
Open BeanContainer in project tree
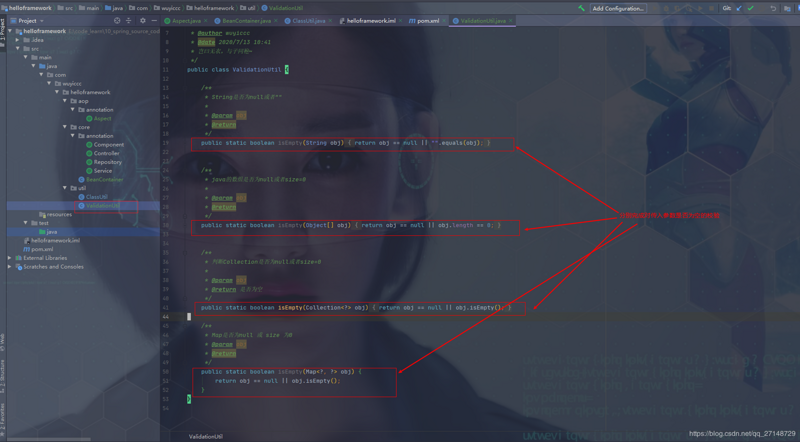click(x=101, y=179)
